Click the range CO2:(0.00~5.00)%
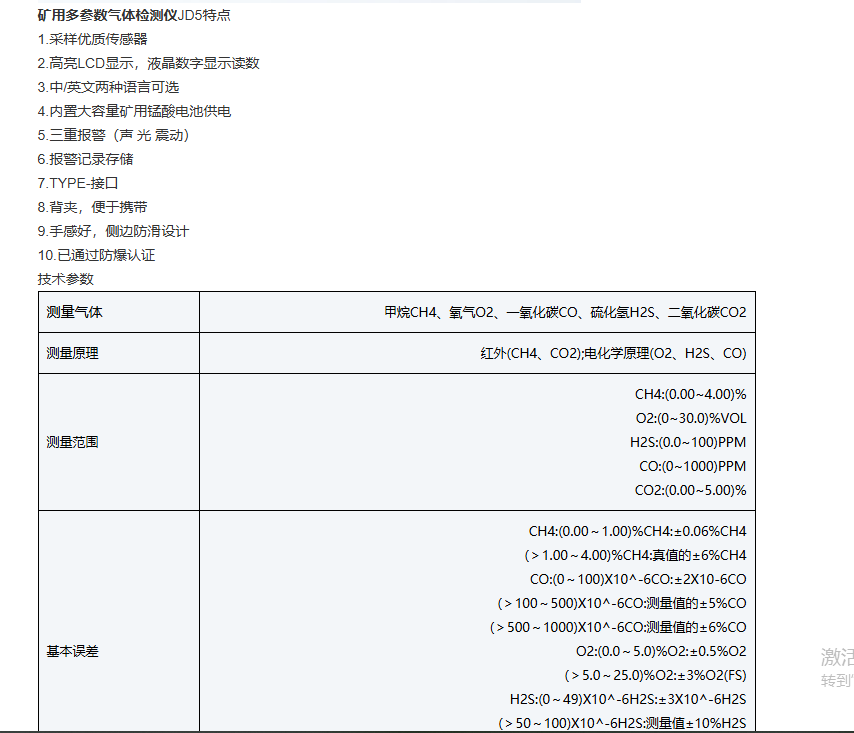Screen dimensions: 854x733 click(691, 490)
